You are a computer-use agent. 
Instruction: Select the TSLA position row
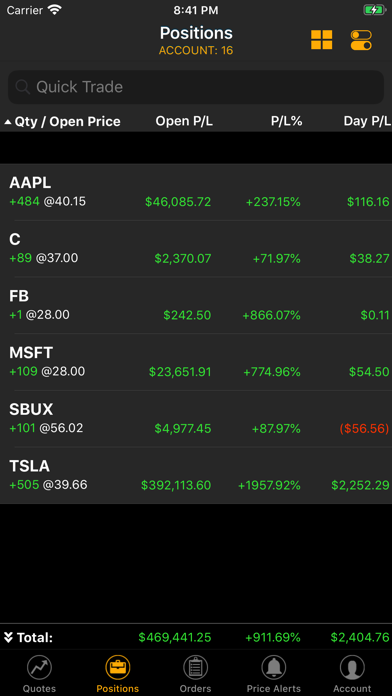pyautogui.click(x=196, y=475)
